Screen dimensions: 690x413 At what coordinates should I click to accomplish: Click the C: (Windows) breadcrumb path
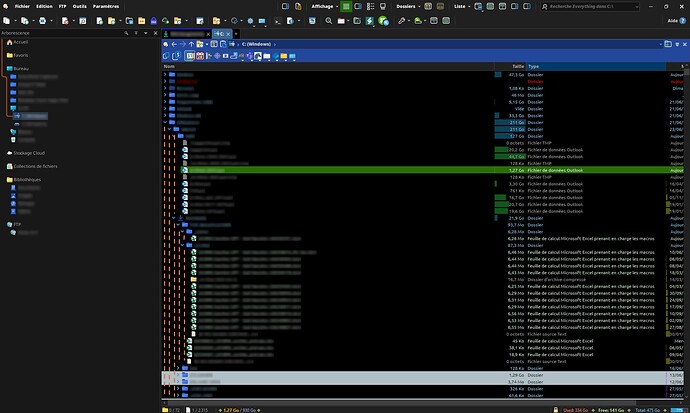[x=256, y=44]
